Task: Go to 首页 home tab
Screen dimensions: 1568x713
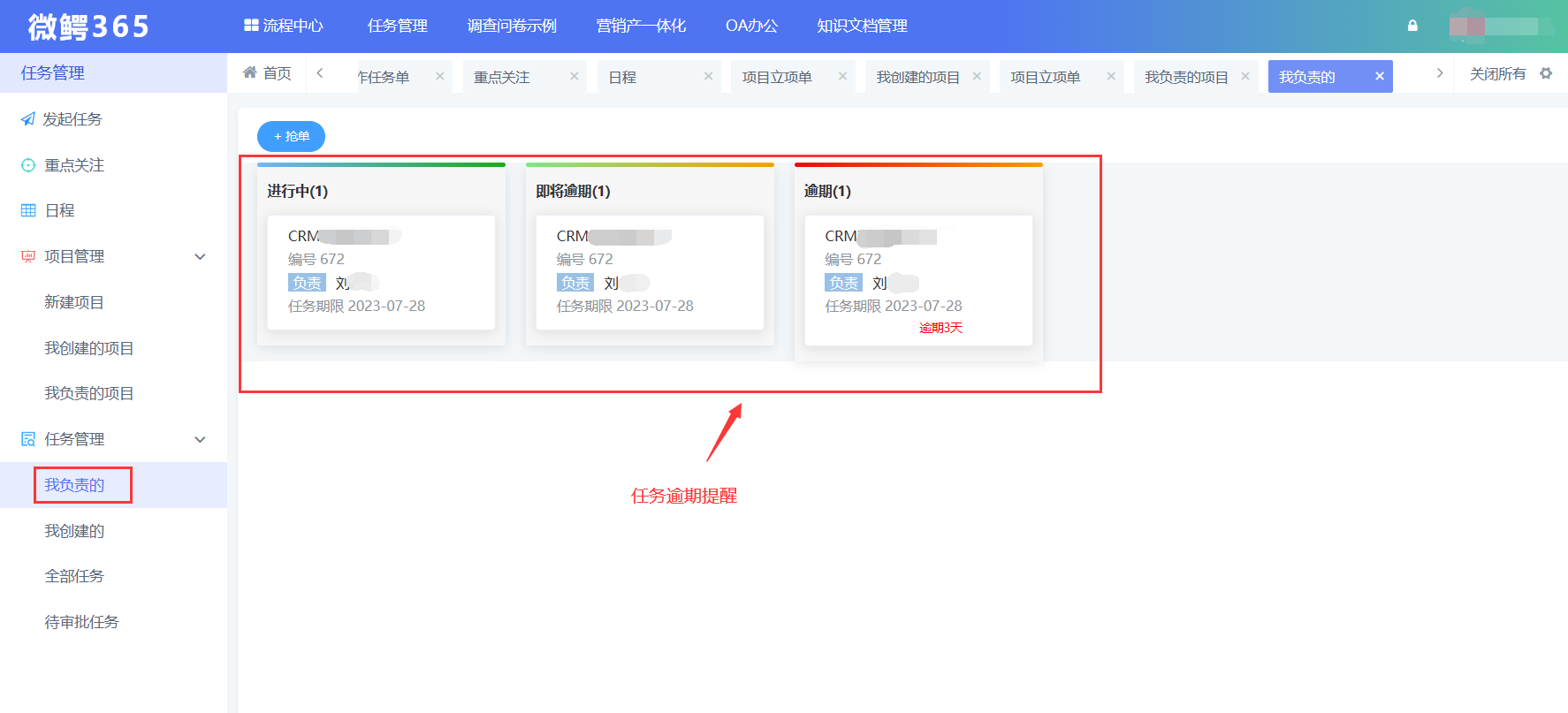Action: click(x=267, y=73)
